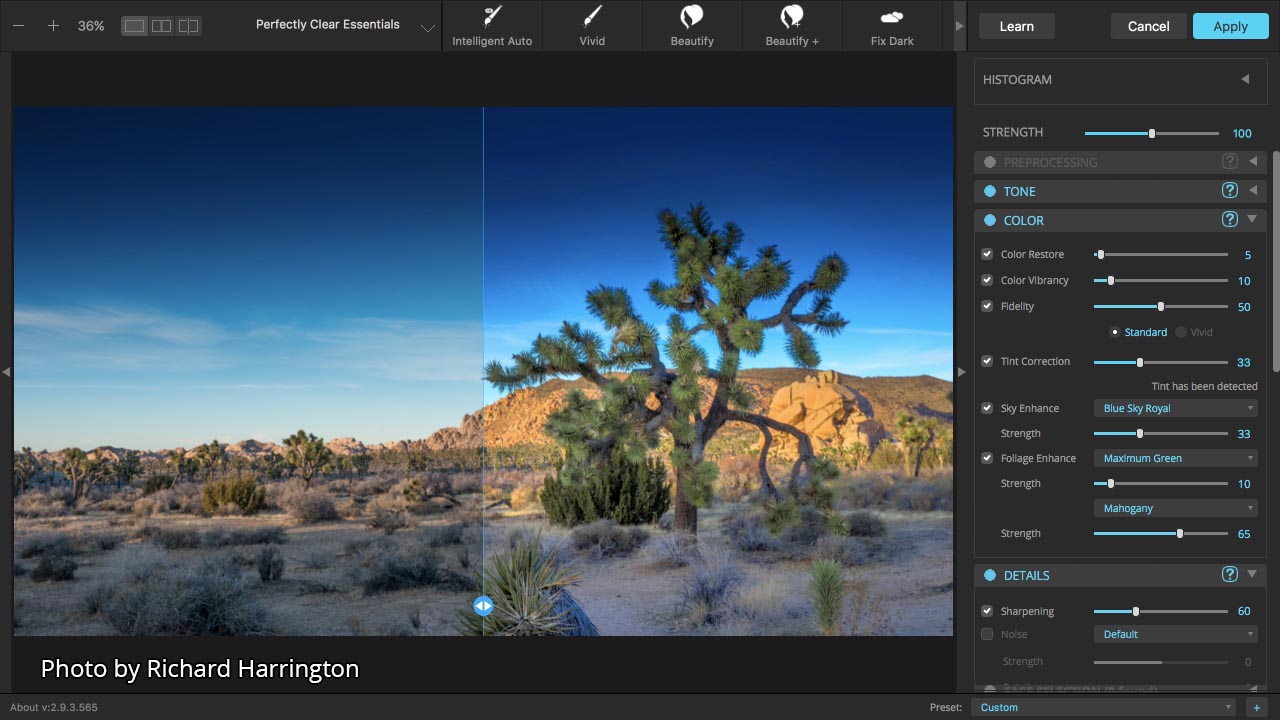Zoom in with the plus icon
The width and height of the screenshot is (1280, 720).
tap(53, 26)
